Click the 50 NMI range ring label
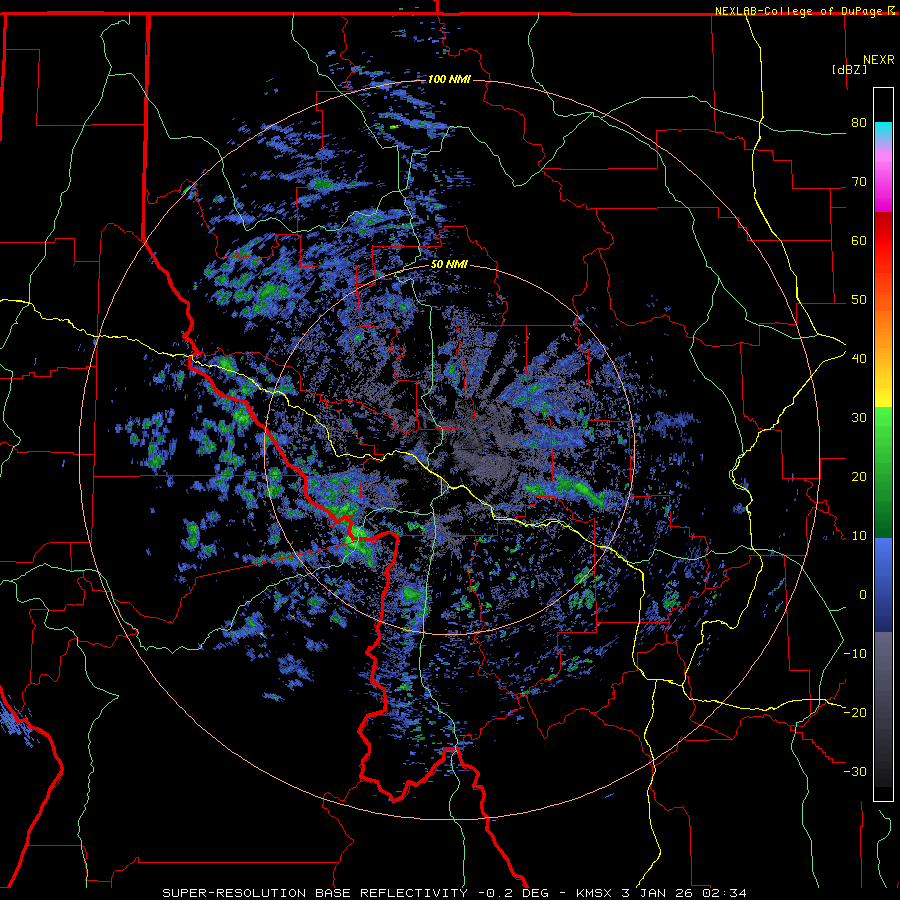 click(x=449, y=265)
